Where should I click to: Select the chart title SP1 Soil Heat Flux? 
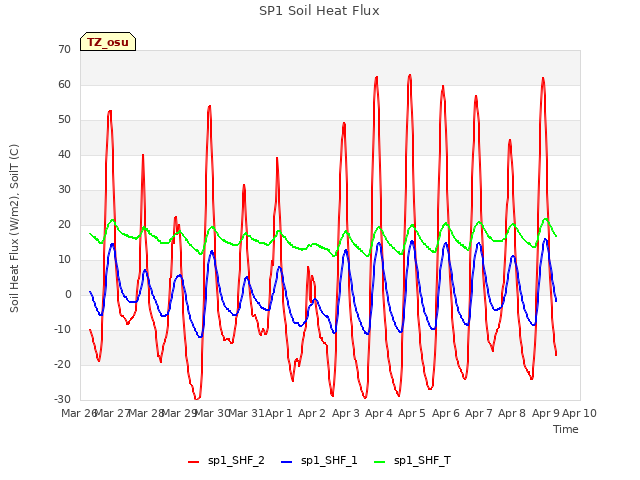click(319, 11)
